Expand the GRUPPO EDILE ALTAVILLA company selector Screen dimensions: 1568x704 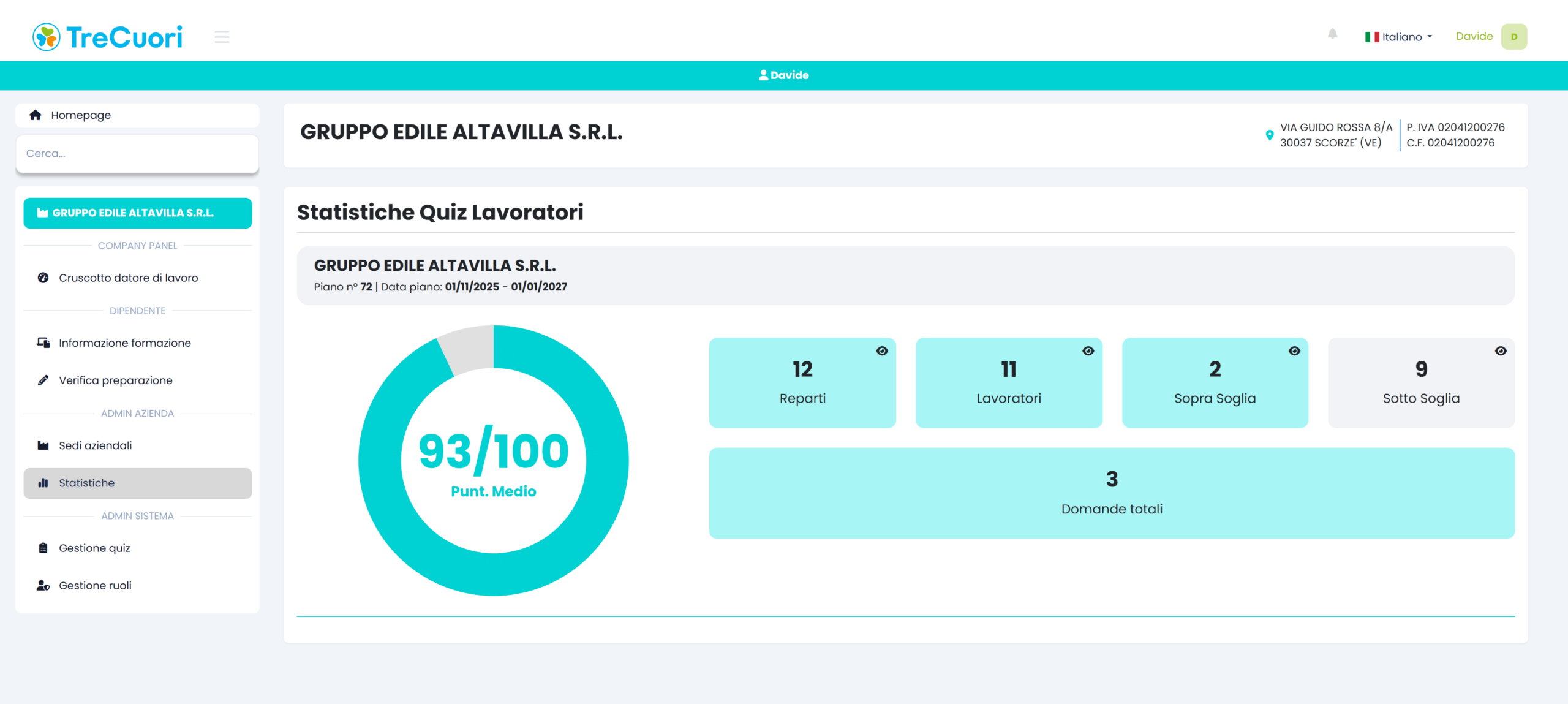point(137,213)
